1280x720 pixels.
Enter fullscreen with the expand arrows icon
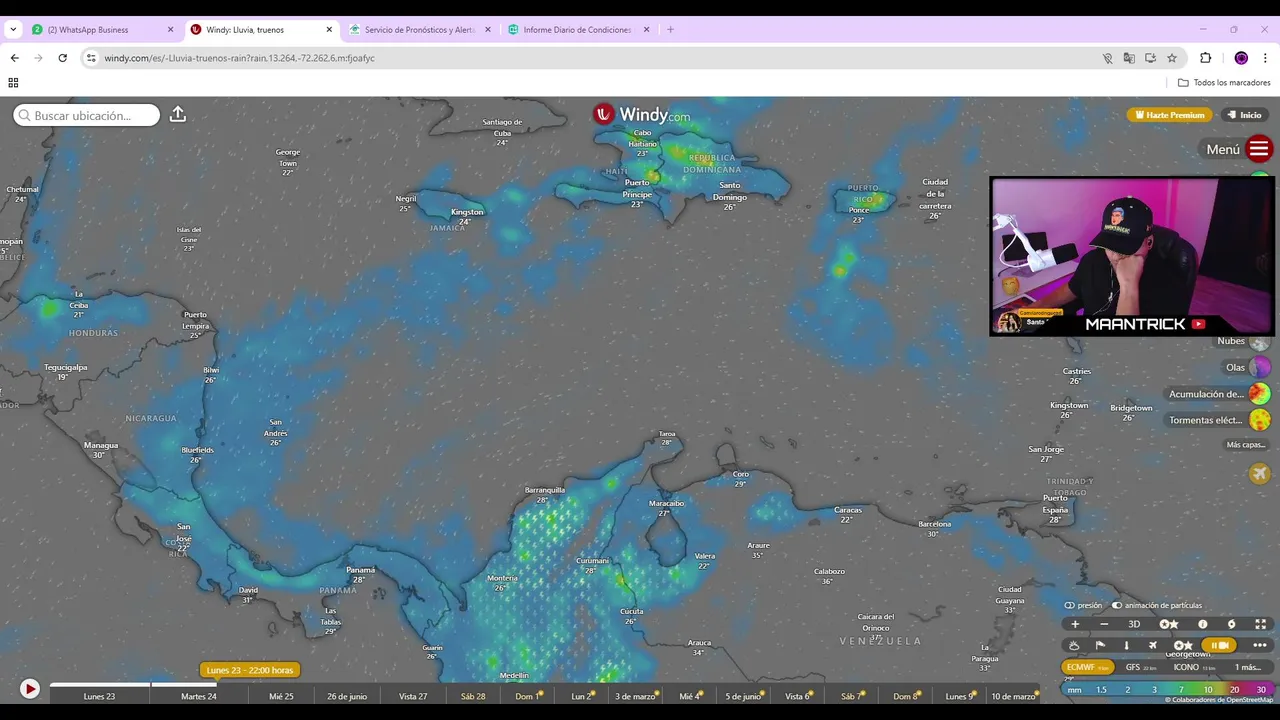pos(1261,624)
